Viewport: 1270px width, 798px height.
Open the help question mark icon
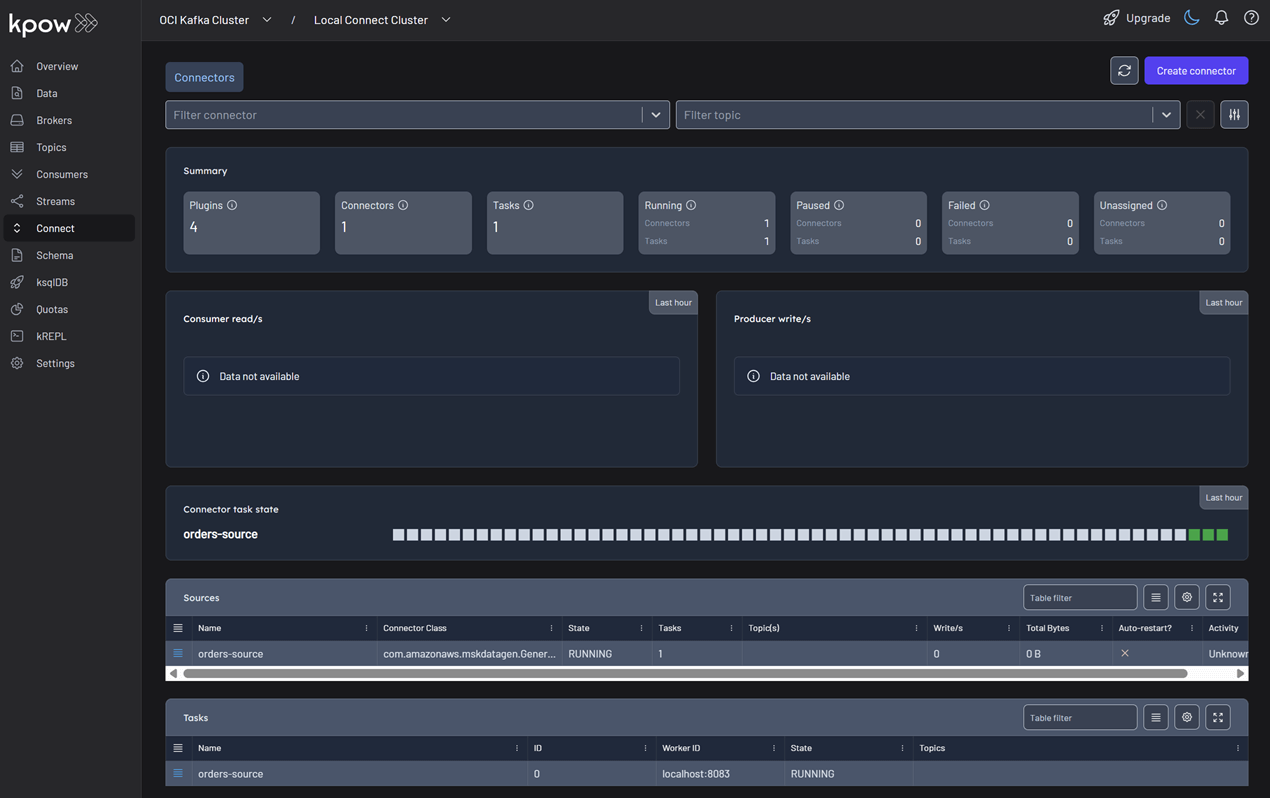1251,18
